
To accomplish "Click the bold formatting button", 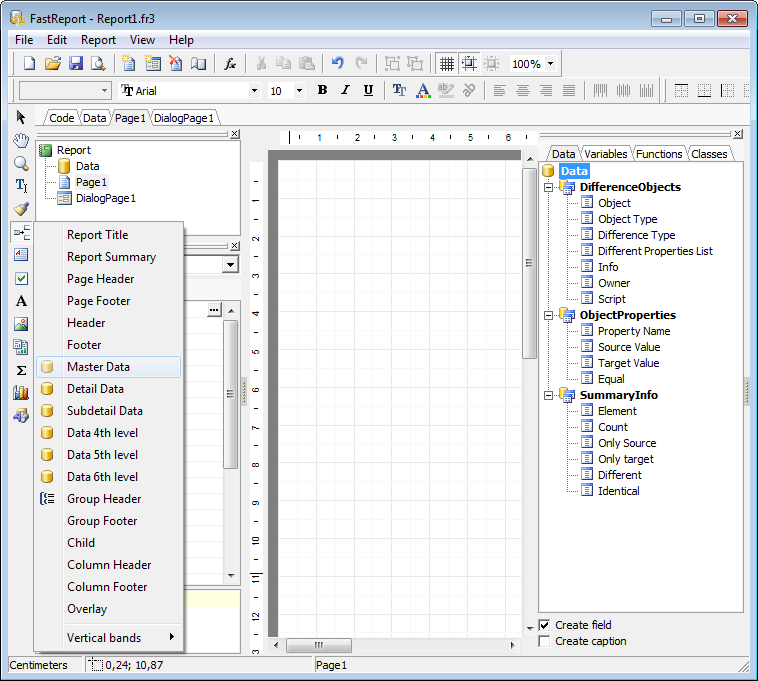I will click(x=322, y=90).
